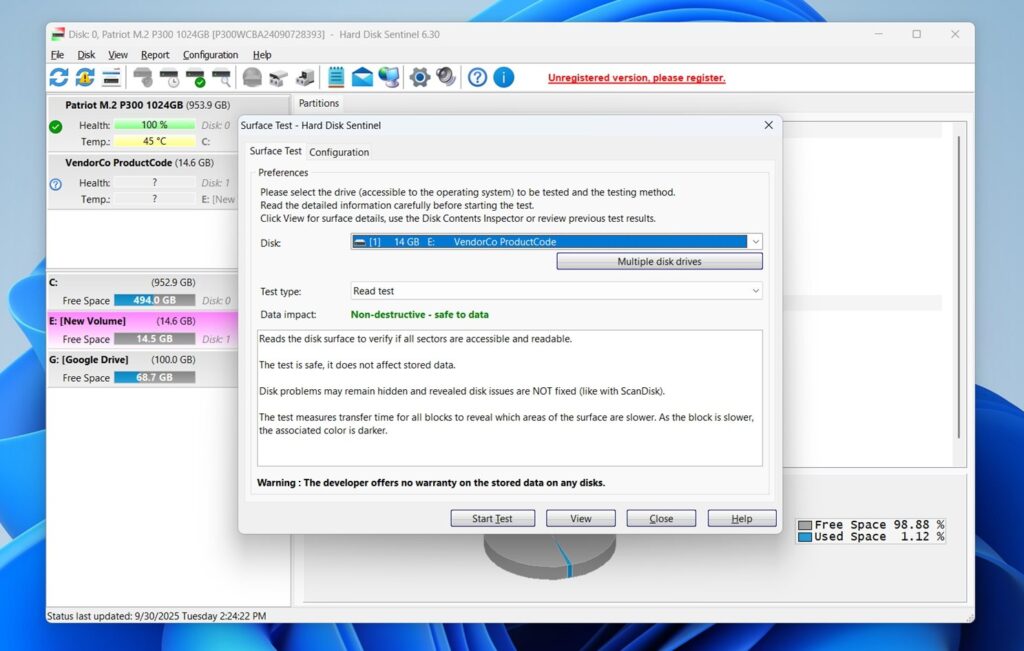Image resolution: width=1024 pixels, height=651 pixels.
Task: Switch to the Configuration tab in Surface Test
Action: 339,151
